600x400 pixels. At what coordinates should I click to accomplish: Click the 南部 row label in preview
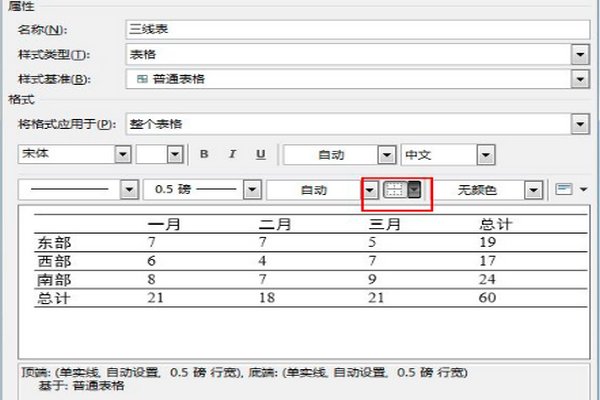[x=54, y=279]
